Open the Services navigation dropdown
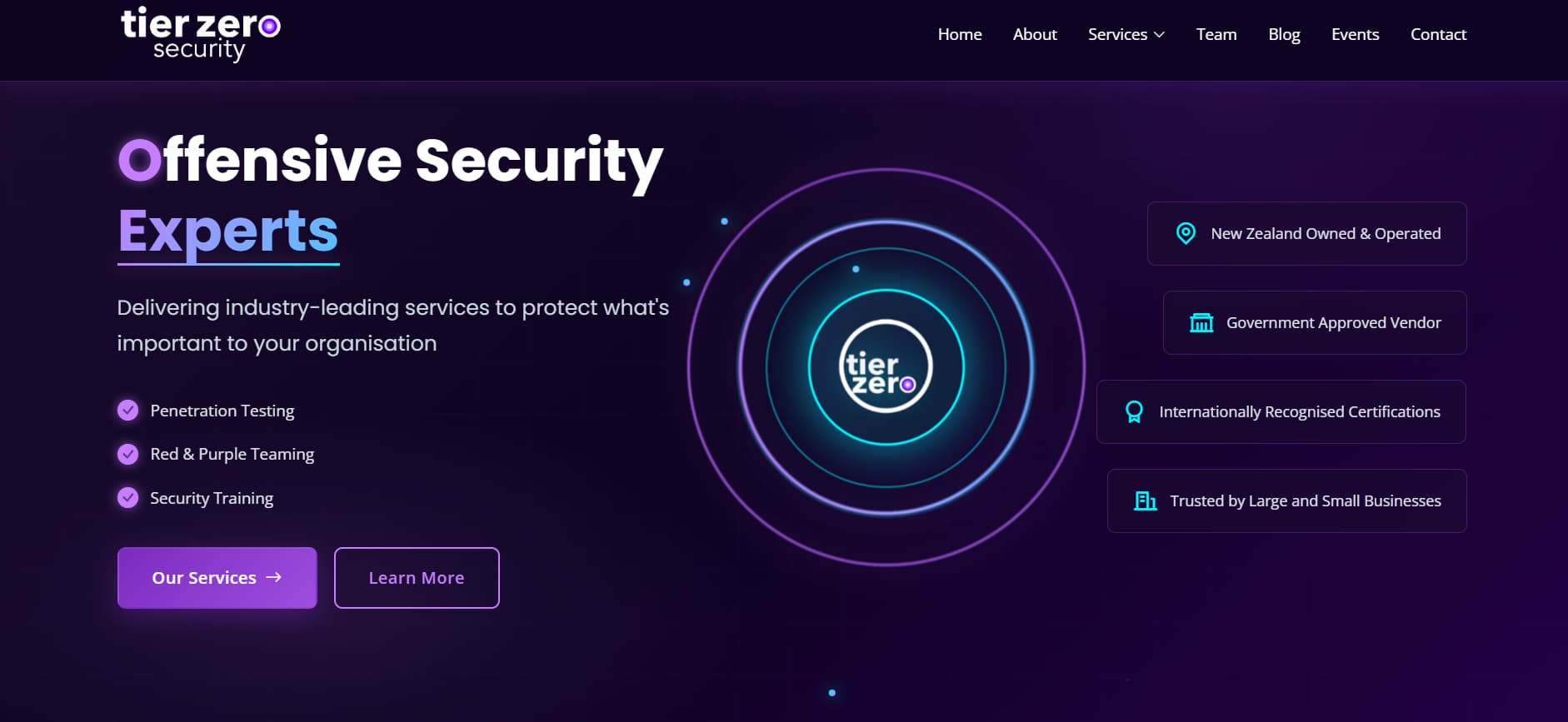 1126,34
